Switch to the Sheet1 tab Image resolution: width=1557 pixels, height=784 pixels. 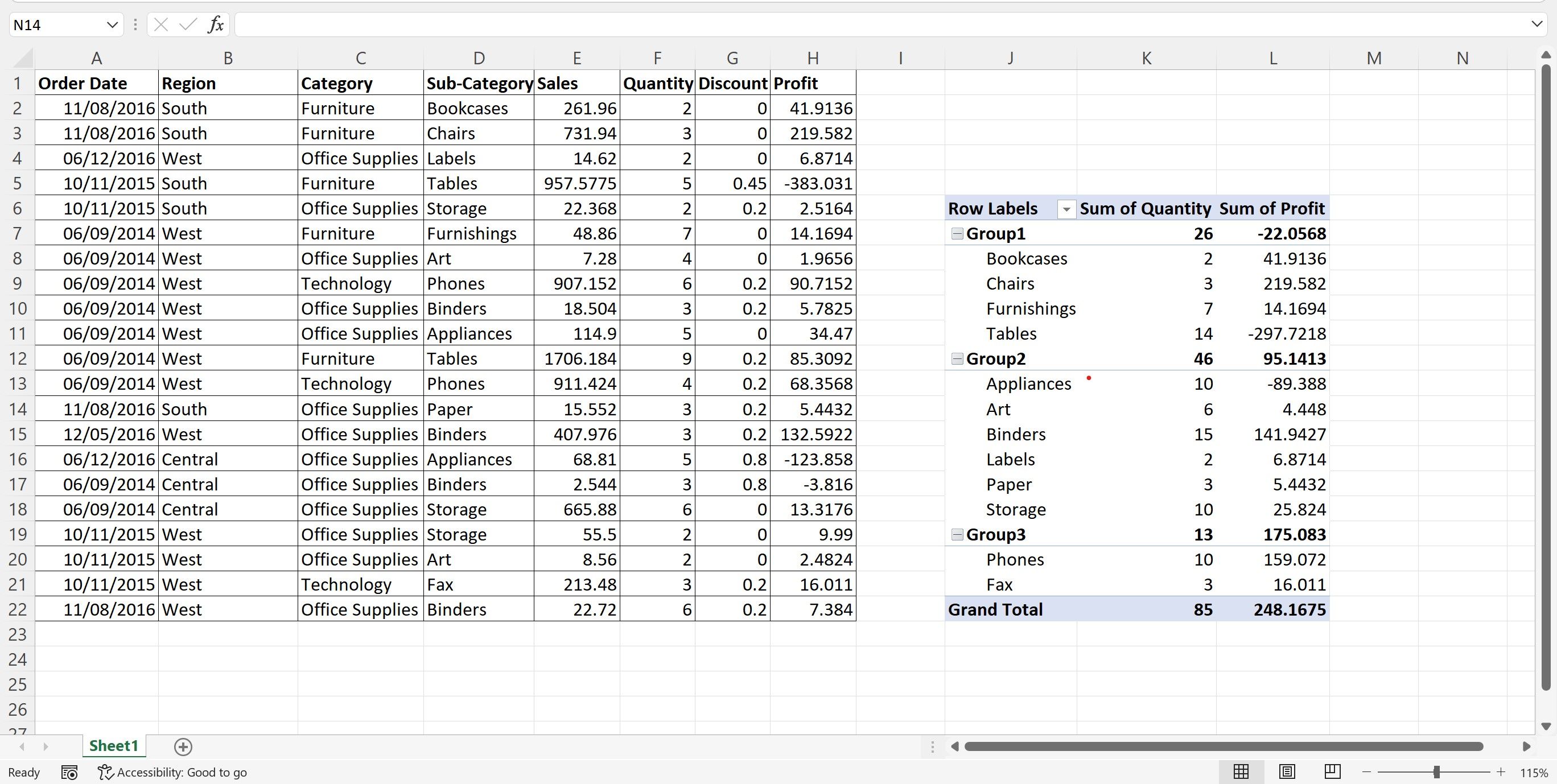(x=114, y=746)
